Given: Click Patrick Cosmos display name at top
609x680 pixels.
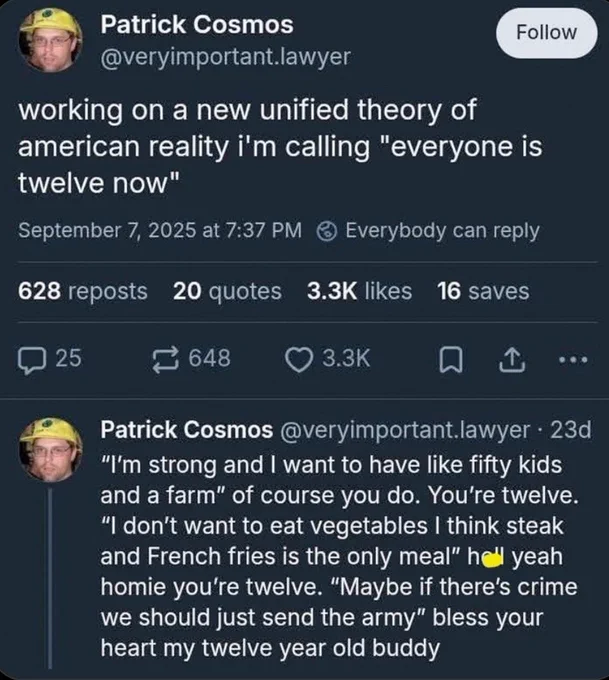Looking at the screenshot, I should click(197, 24).
